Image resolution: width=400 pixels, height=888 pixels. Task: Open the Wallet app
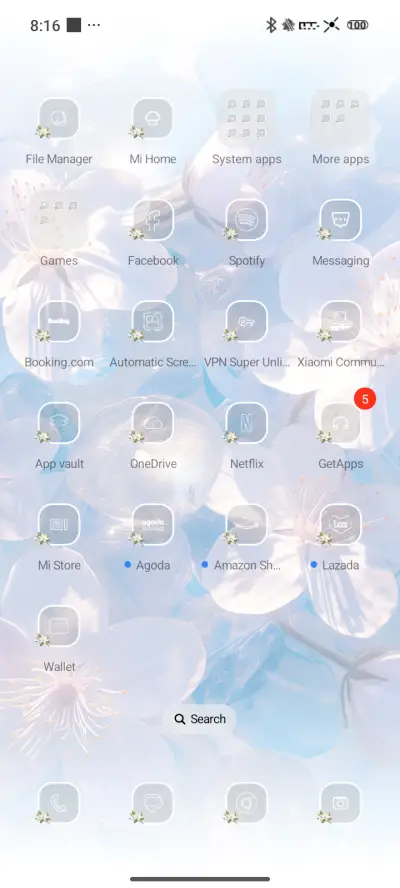click(59, 626)
